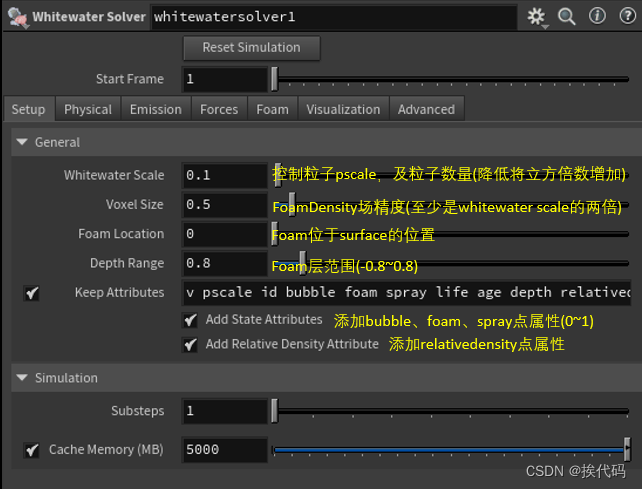642x489 pixels.
Task: Click the Voxel Size label
Action: (135, 205)
